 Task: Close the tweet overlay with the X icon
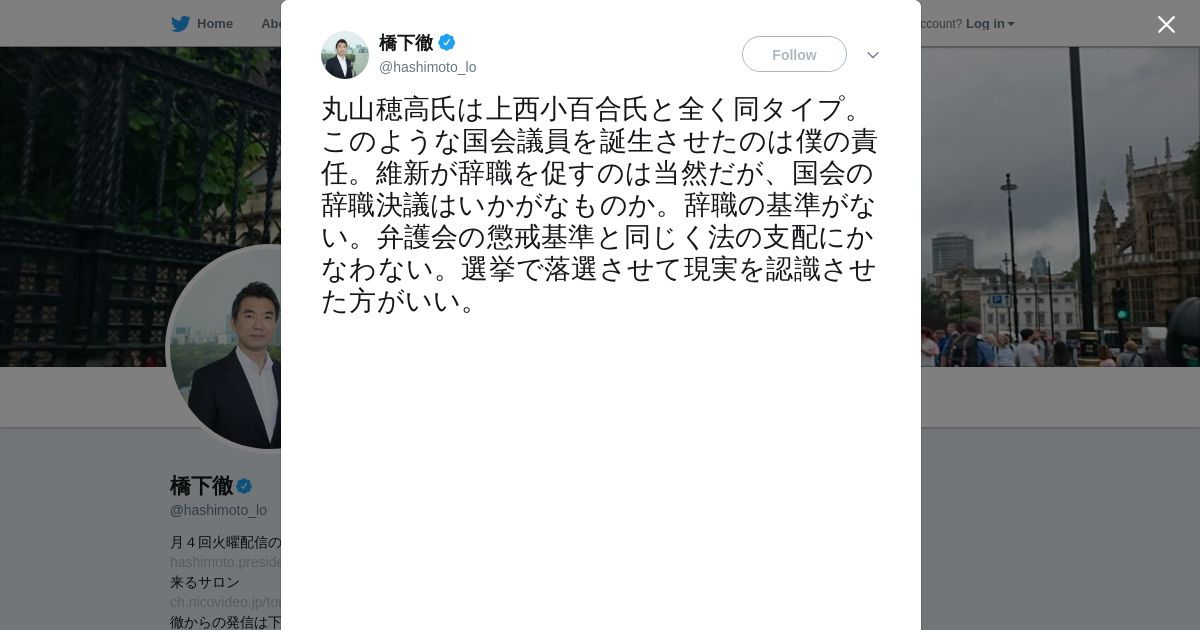[1166, 24]
